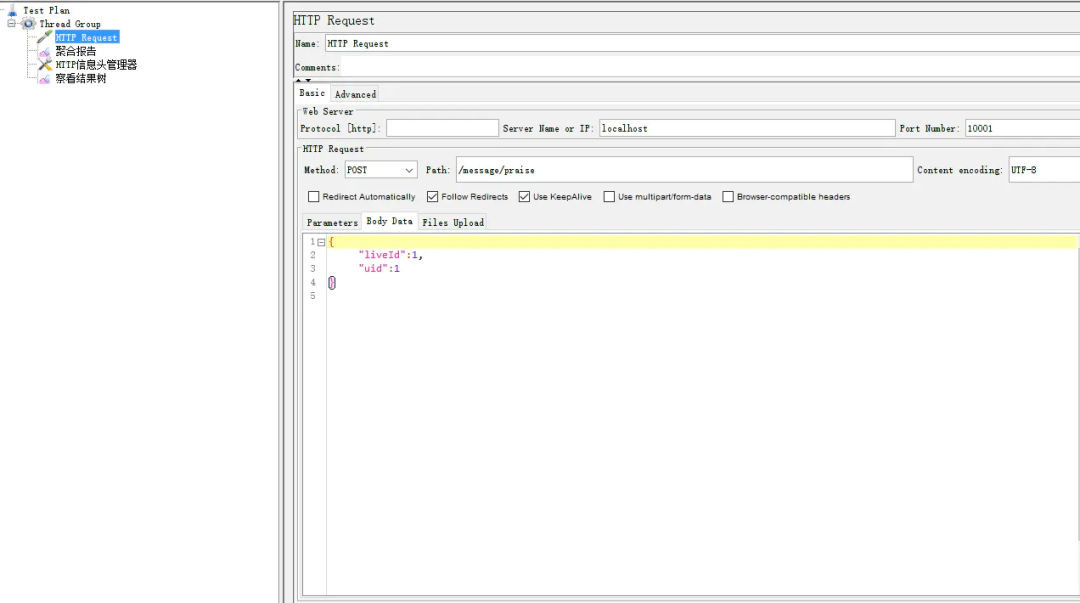The height and width of the screenshot is (603, 1080).
Task: Click the Port Number field
Action: point(1022,128)
